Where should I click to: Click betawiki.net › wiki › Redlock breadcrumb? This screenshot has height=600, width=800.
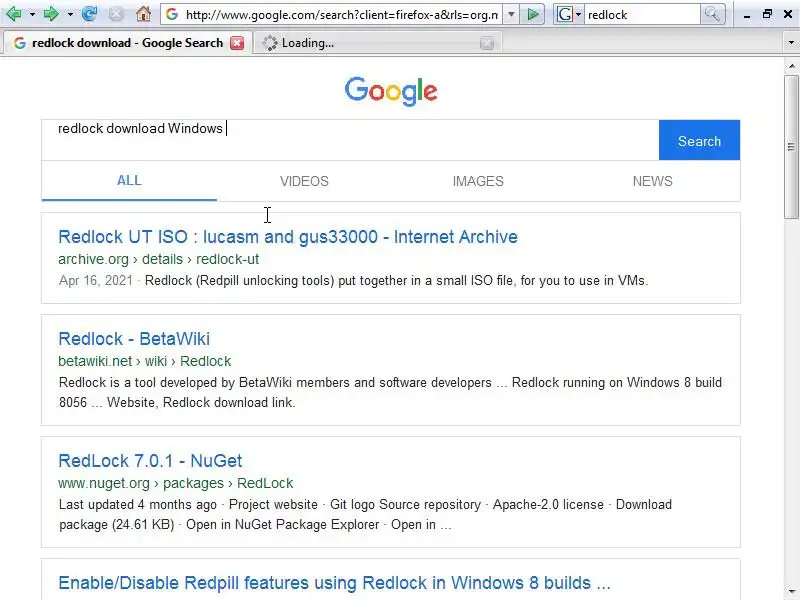[x=144, y=361]
